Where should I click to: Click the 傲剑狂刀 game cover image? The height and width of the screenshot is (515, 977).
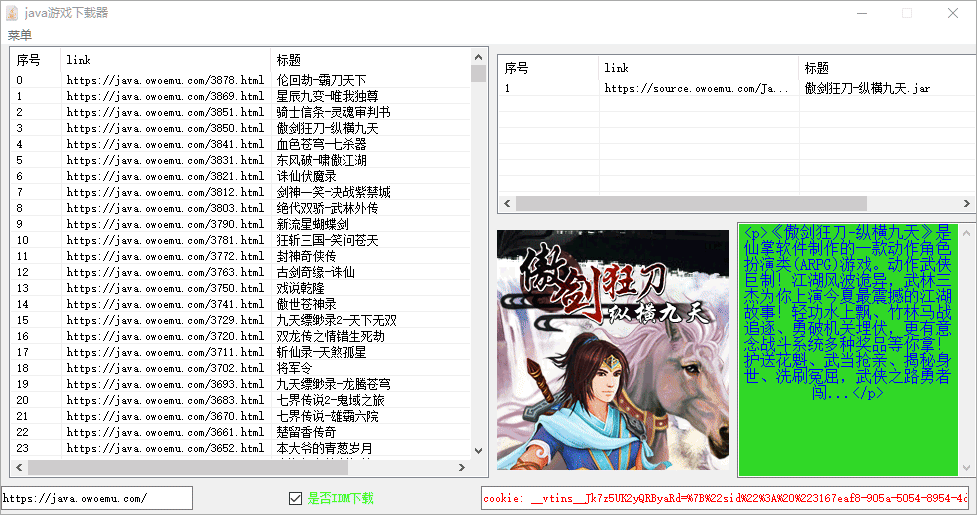(612, 350)
